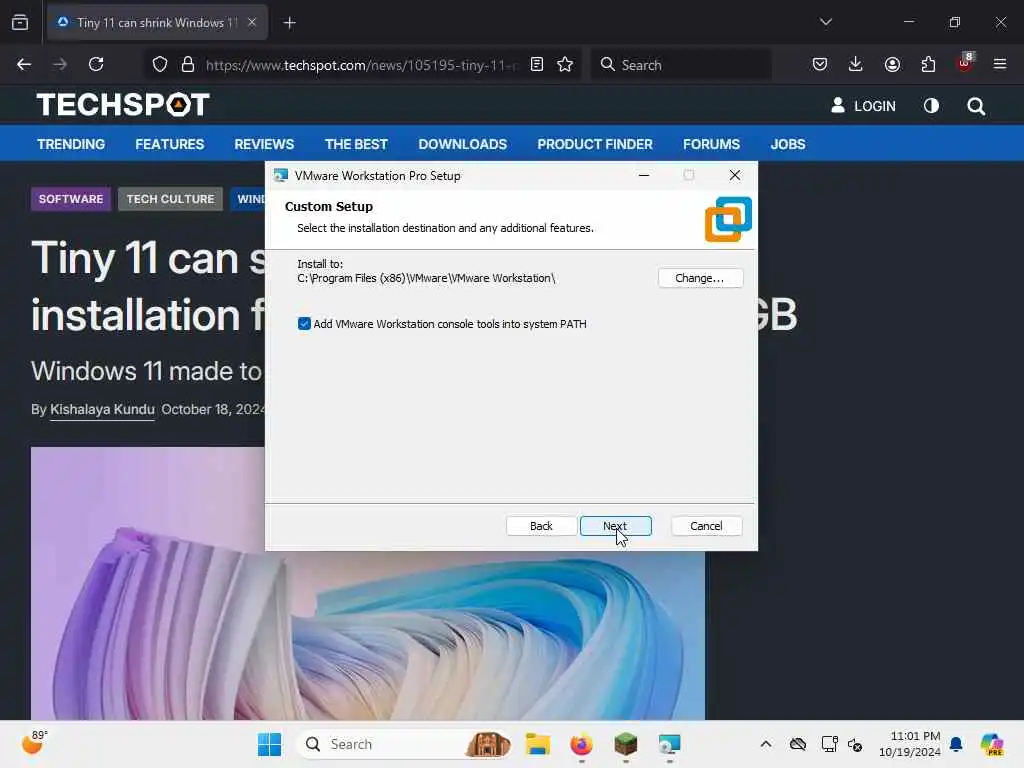Select VMware installer icon on taskbar
The image size is (1024, 768).
669,744
